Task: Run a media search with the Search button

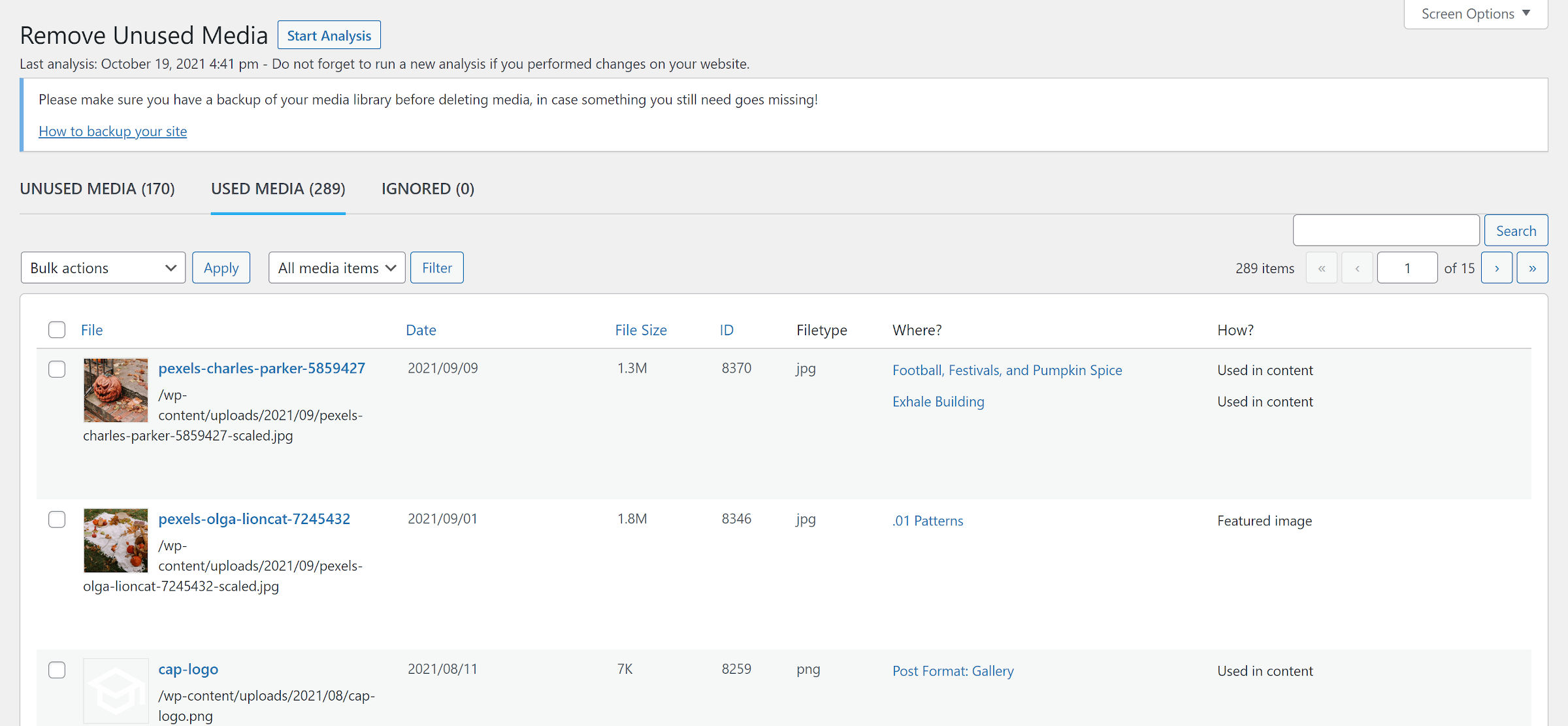Action: pyautogui.click(x=1516, y=230)
